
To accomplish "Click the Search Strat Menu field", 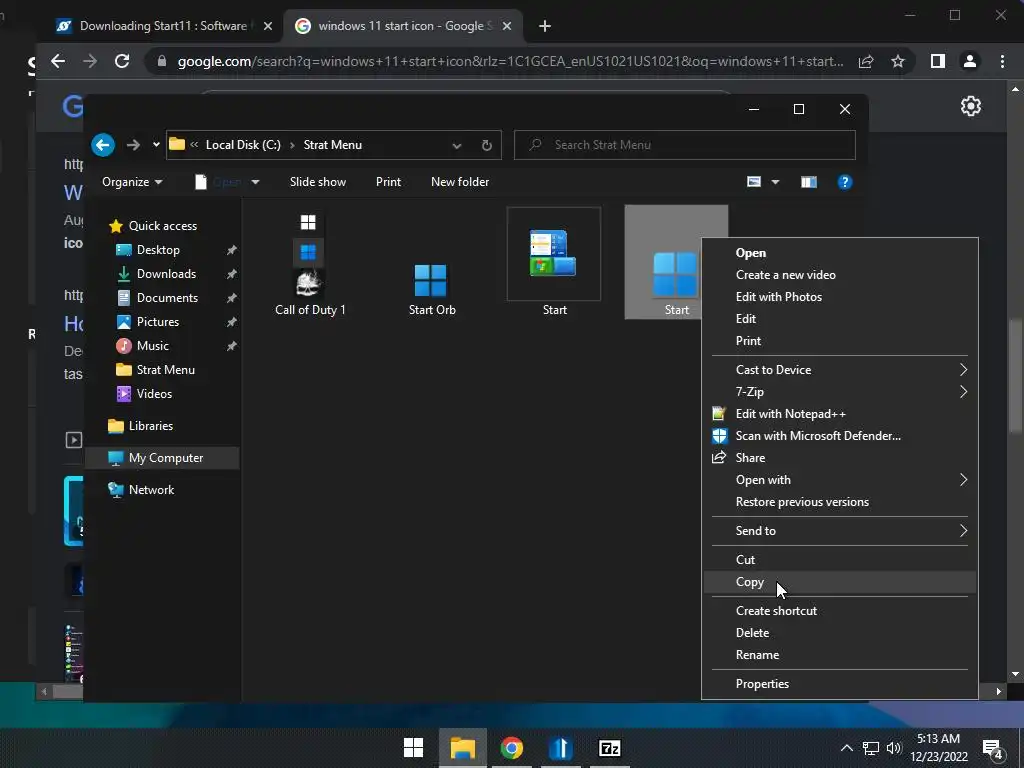I will 684,145.
